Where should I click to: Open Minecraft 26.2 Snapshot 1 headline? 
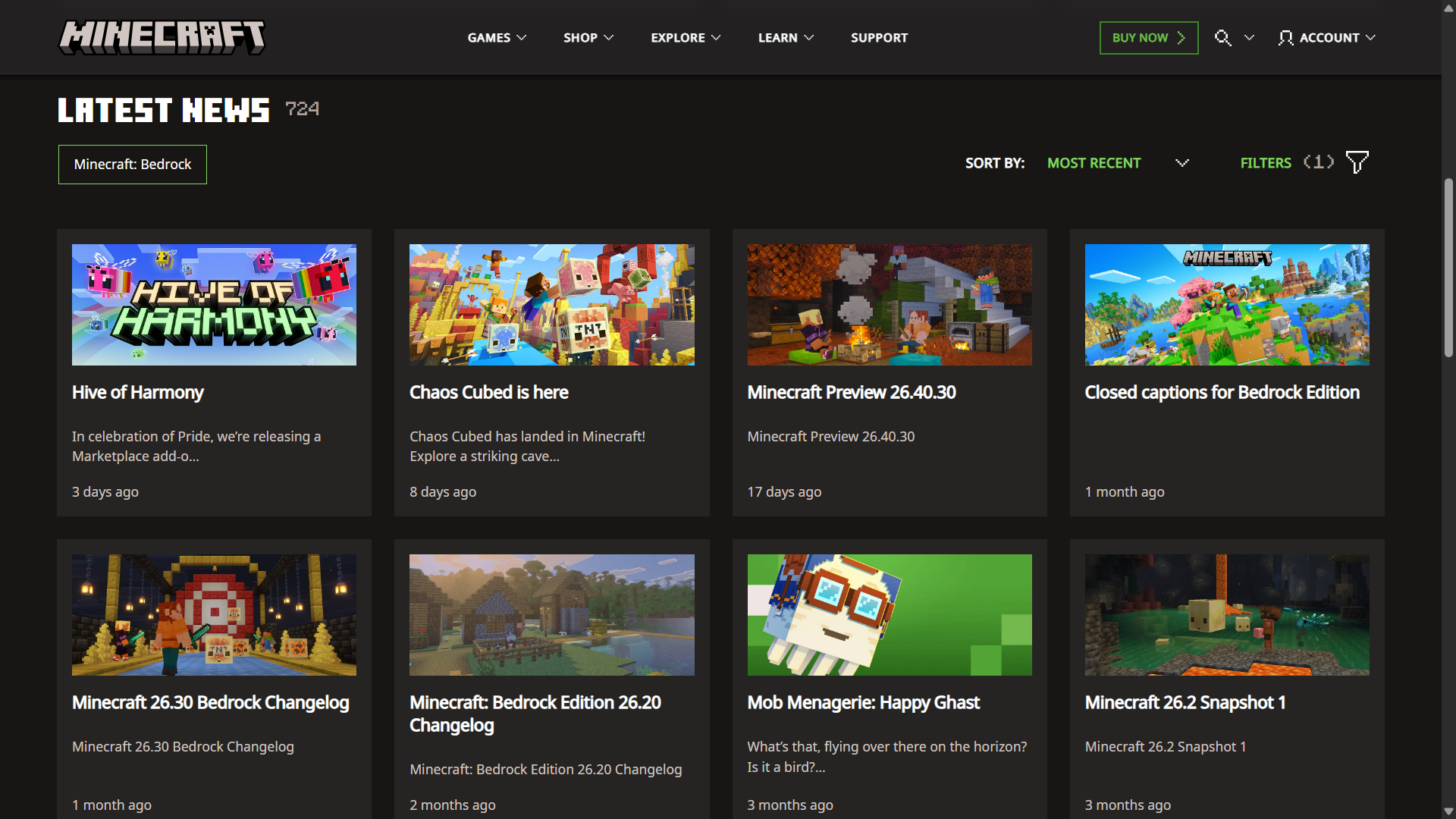click(x=1185, y=703)
